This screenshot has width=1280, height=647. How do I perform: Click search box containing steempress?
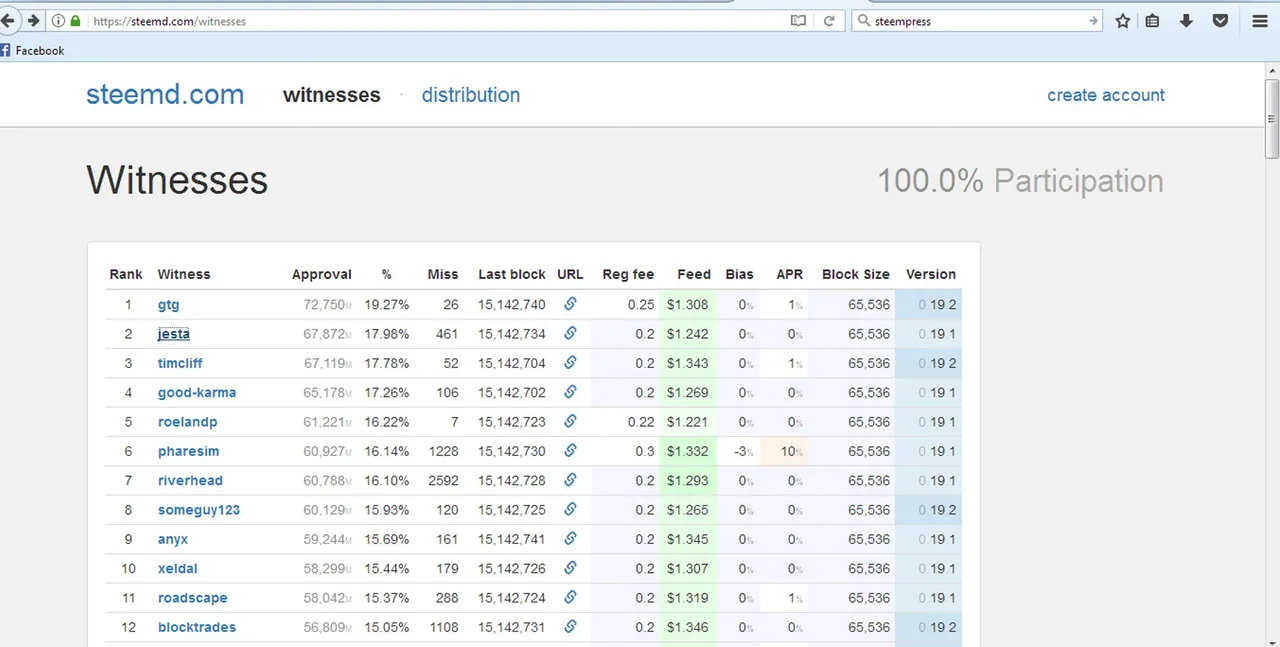point(976,21)
